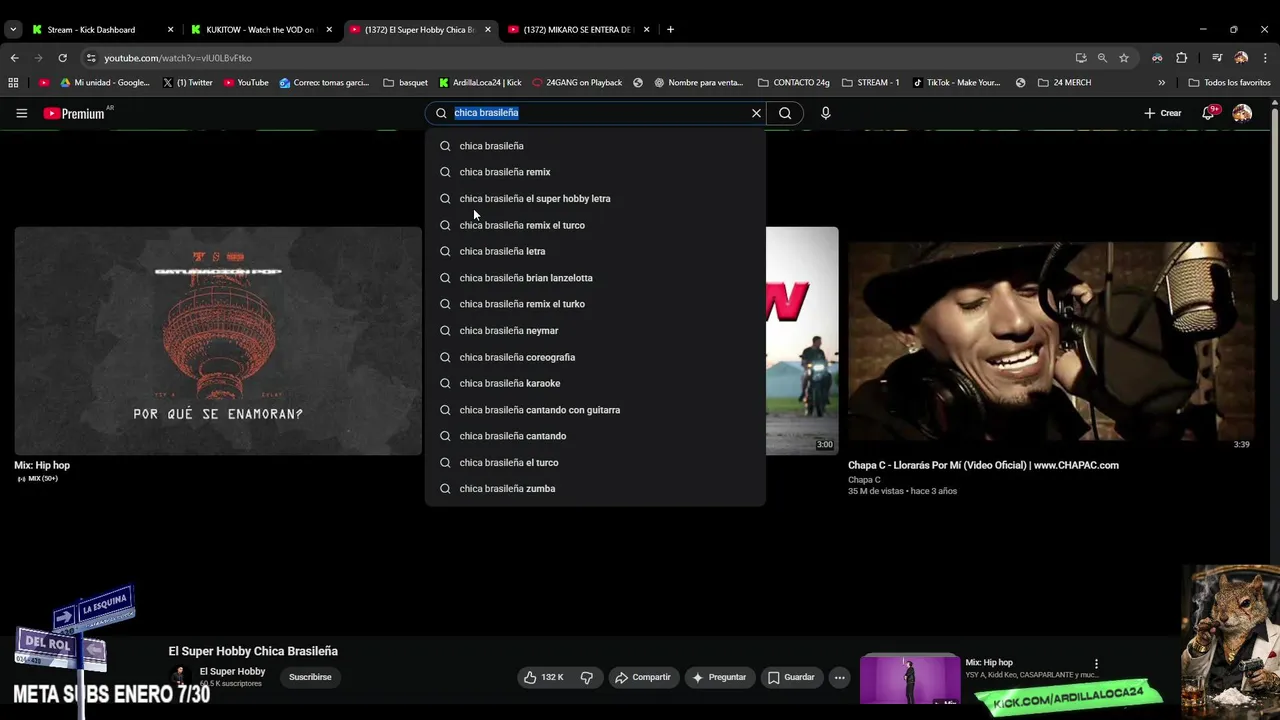This screenshot has width=1280, height=720.
Task: Switch to the Stream - Kick Dashboard tab
Action: click(91, 30)
